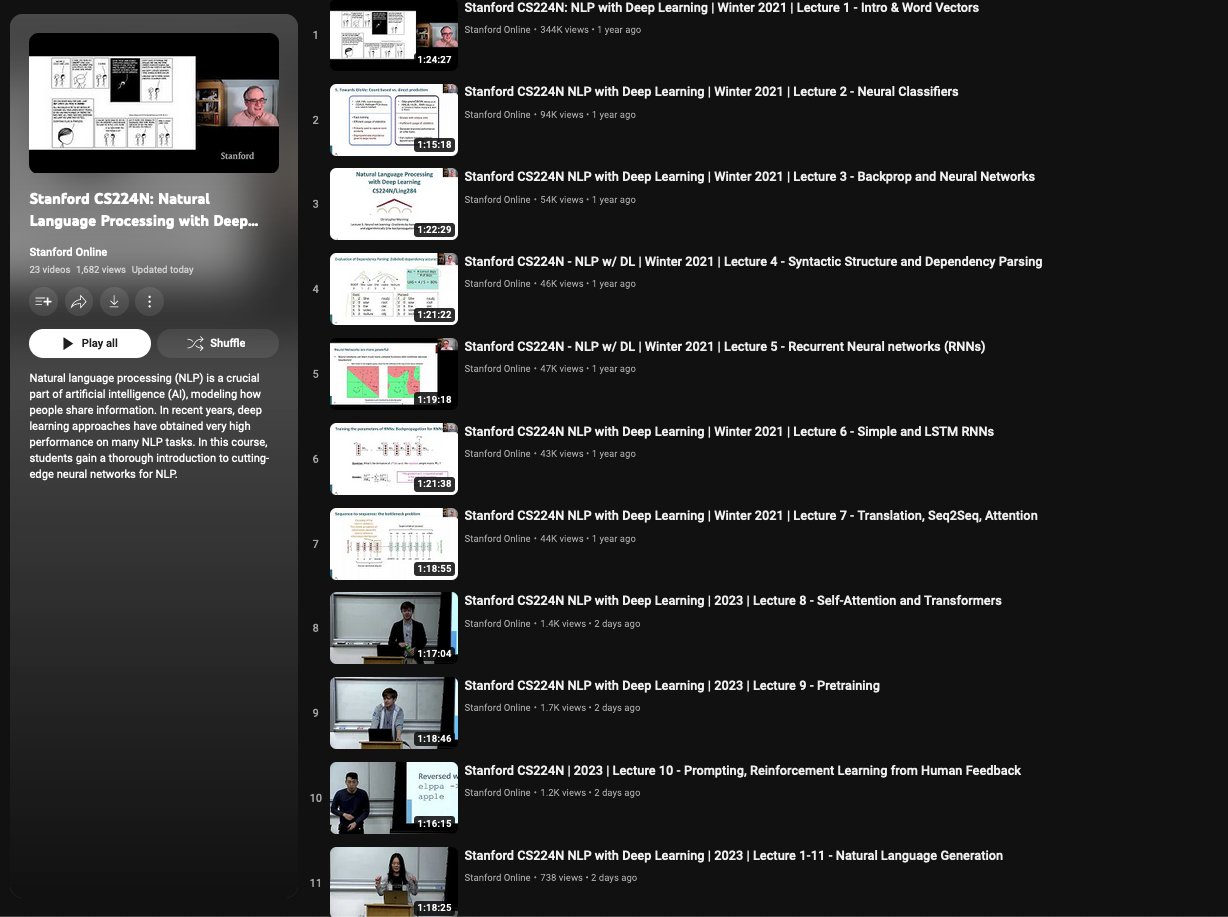Open Stanford Online channel under Lecture 10
1228x917 pixels.
497,793
